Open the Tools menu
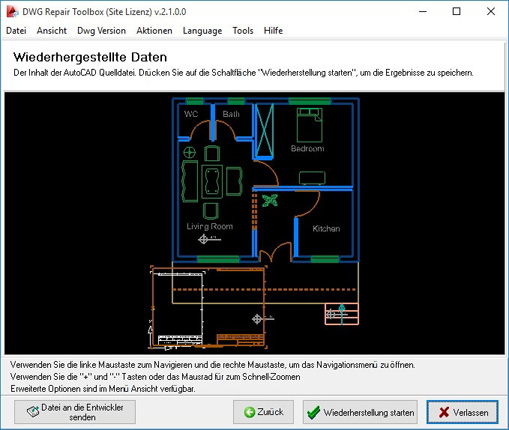Image resolution: width=509 pixels, height=430 pixels. [x=243, y=31]
